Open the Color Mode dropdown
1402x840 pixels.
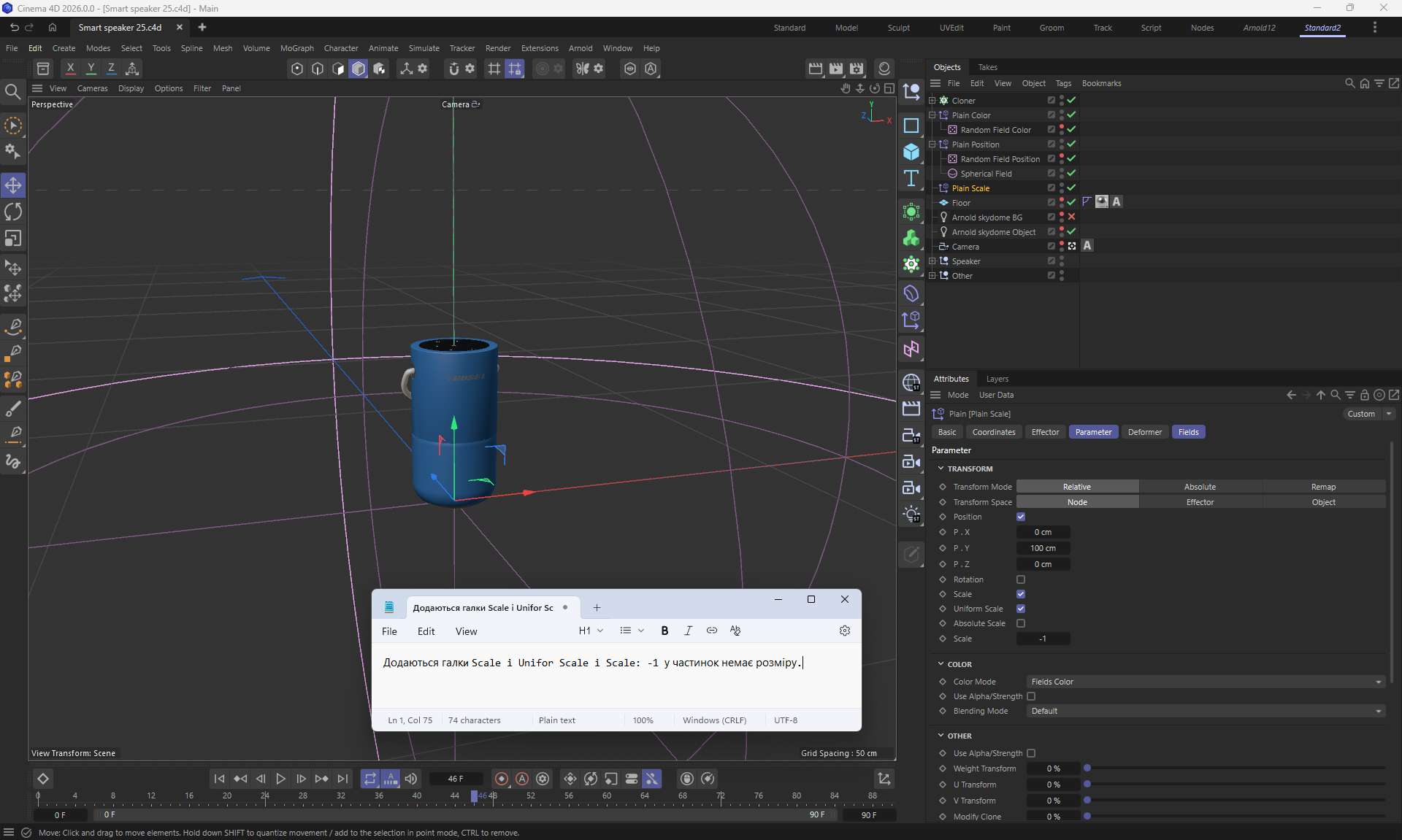click(x=1204, y=682)
